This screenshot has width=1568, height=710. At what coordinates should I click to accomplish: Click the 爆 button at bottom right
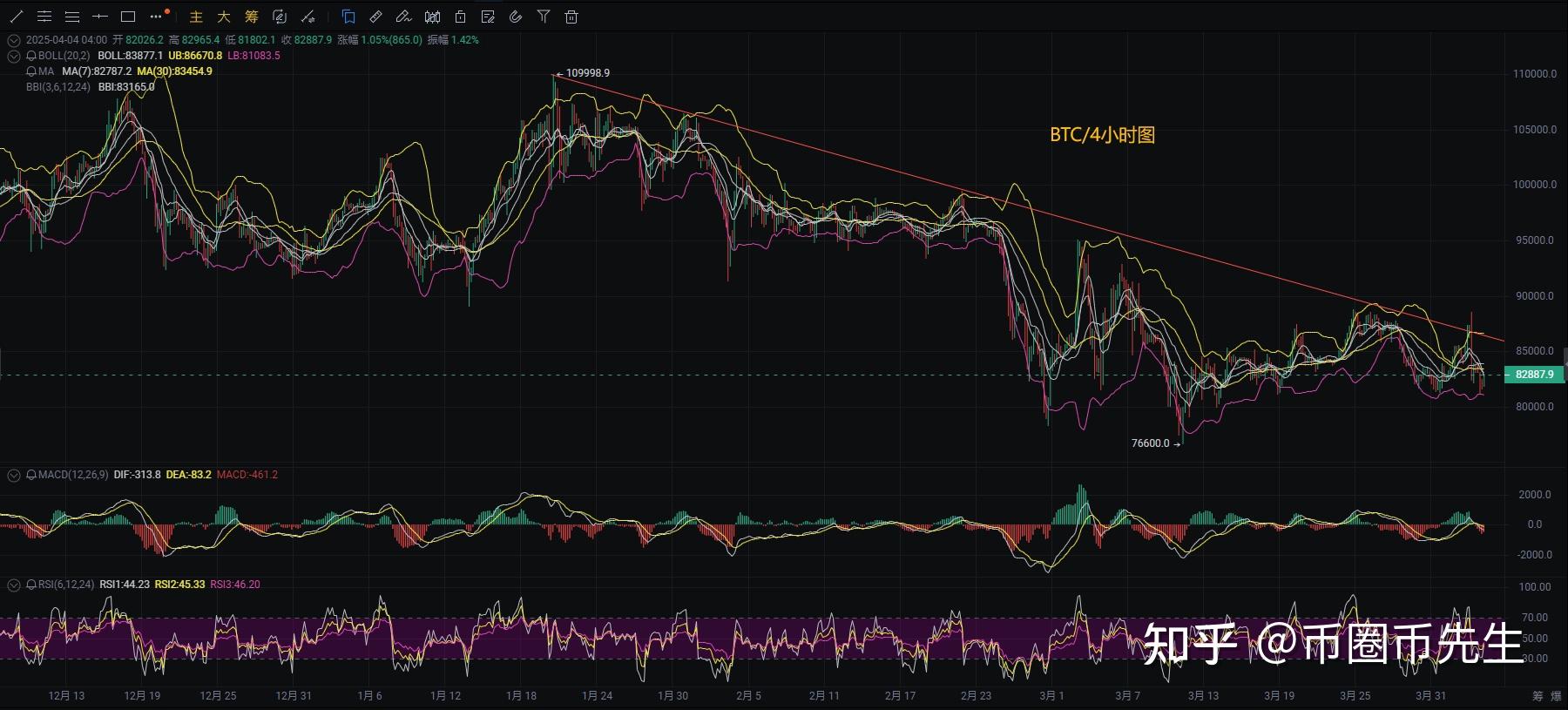tap(1556, 696)
